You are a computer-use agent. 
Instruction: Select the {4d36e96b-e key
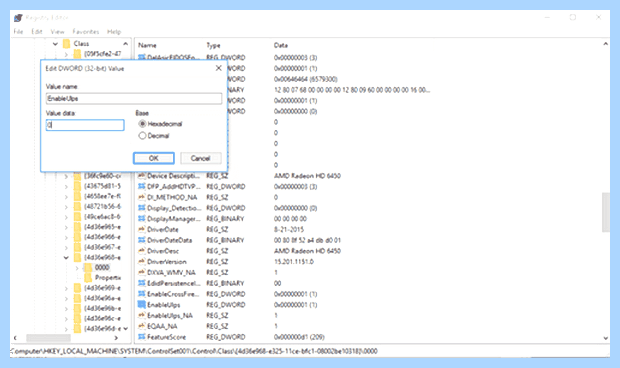103,308
